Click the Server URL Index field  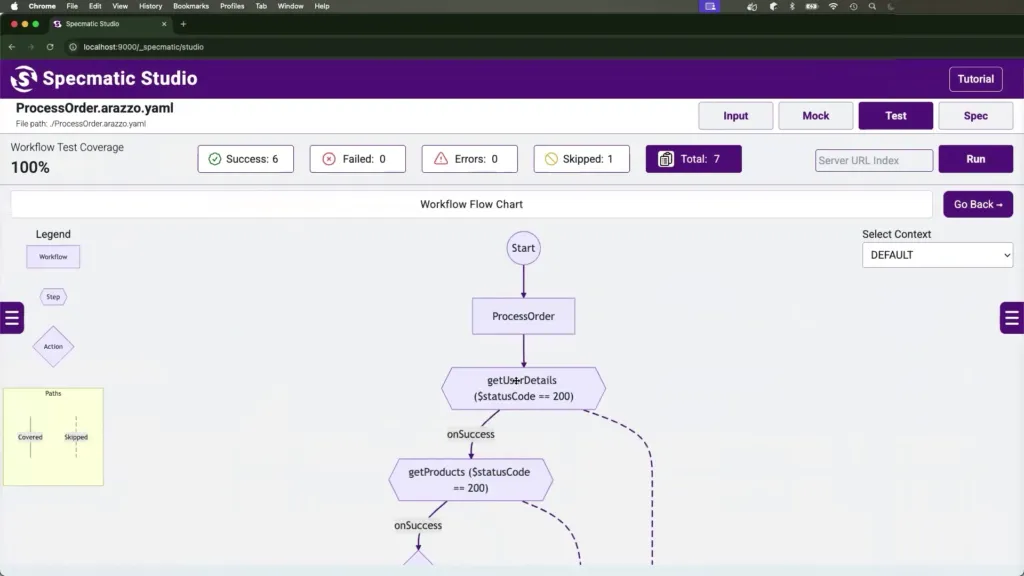pos(873,160)
